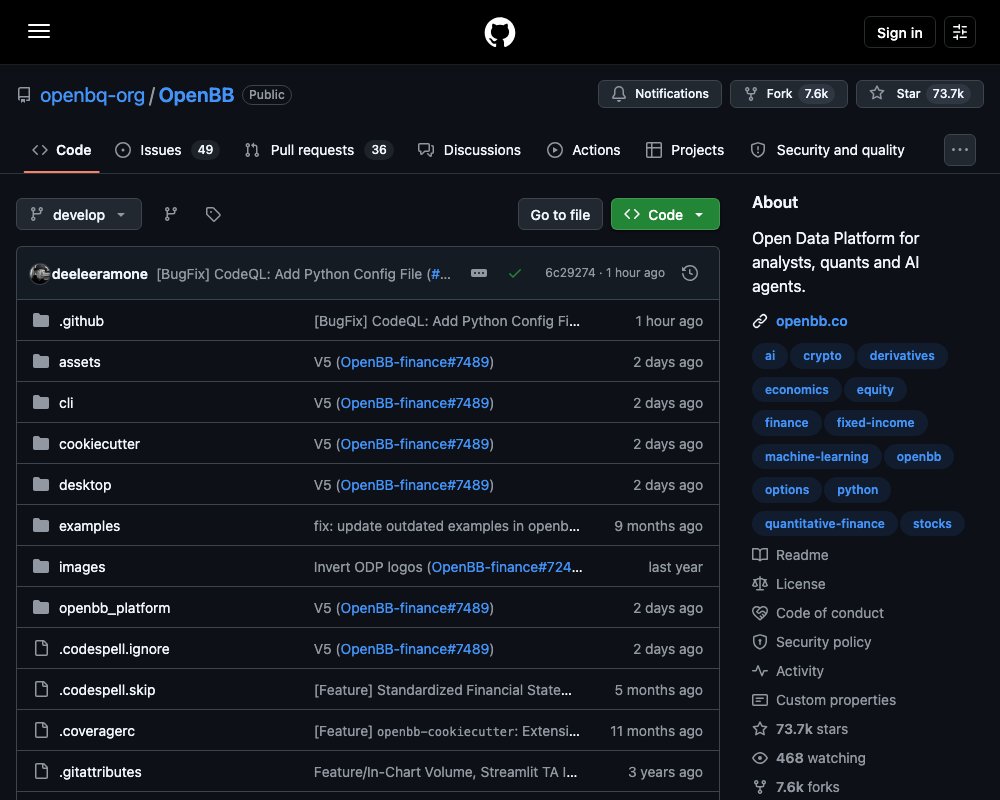Click the License scales icon
This screenshot has width=1000, height=800.
click(x=760, y=584)
